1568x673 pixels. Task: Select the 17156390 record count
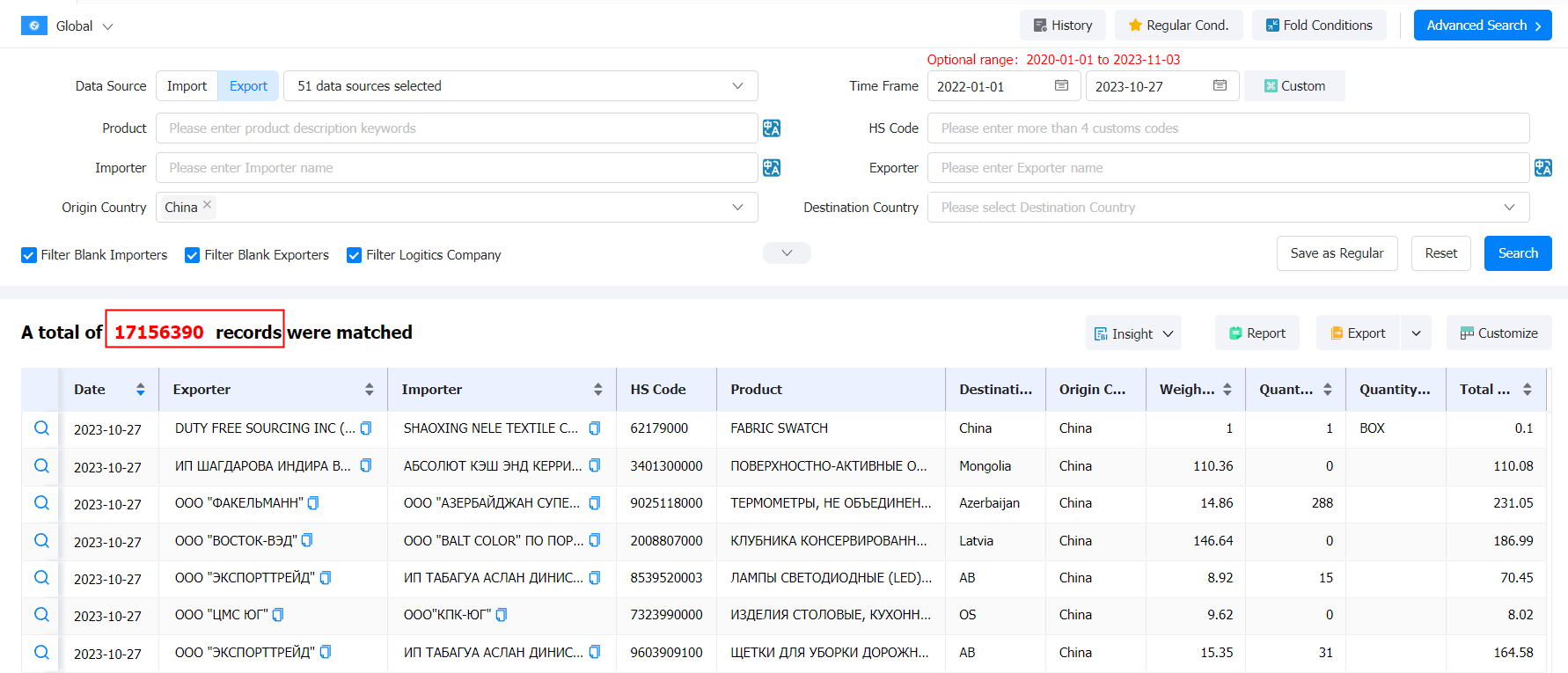pos(158,333)
